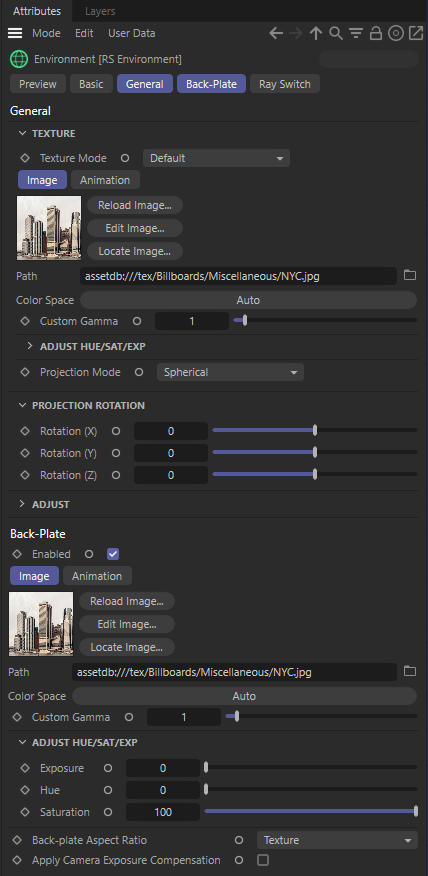
Task: Open the Projection Mode Spherical dropdown
Action: pyautogui.click(x=230, y=372)
